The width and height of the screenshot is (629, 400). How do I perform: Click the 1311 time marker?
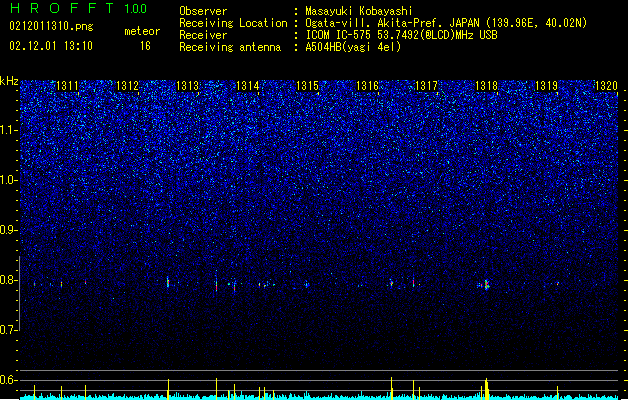tap(67, 86)
